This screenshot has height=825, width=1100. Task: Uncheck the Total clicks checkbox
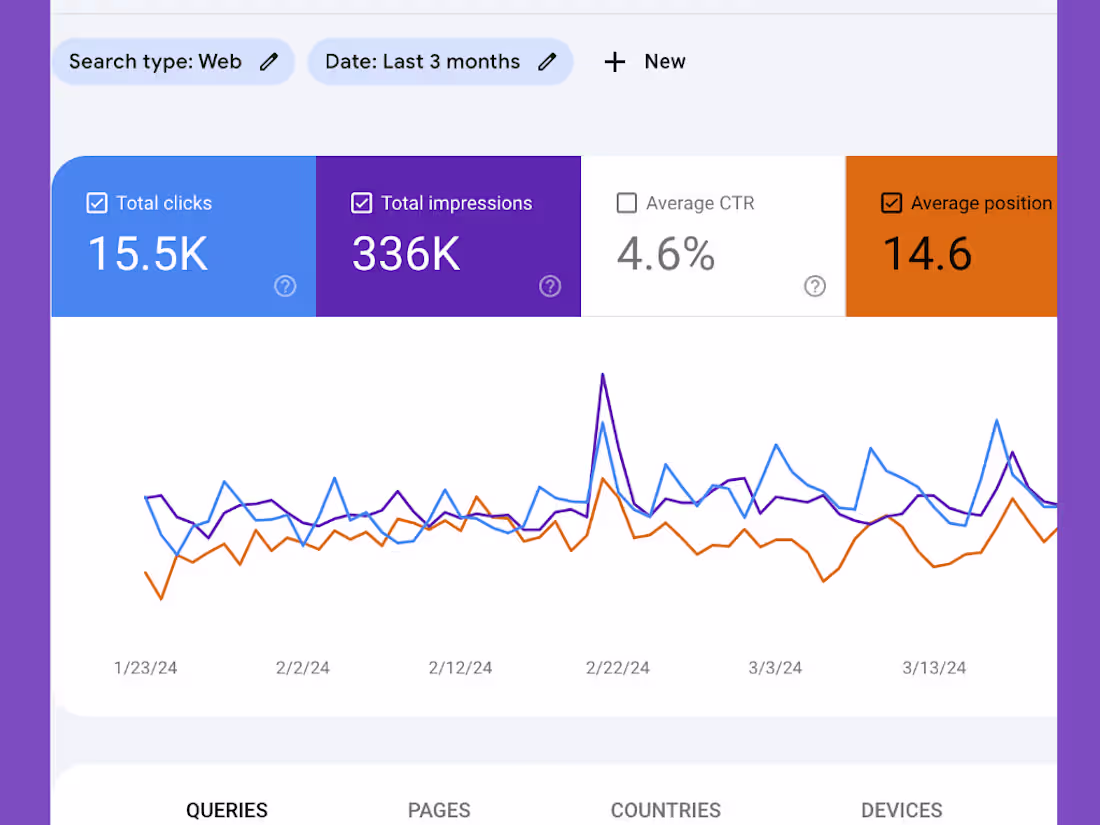[97, 203]
